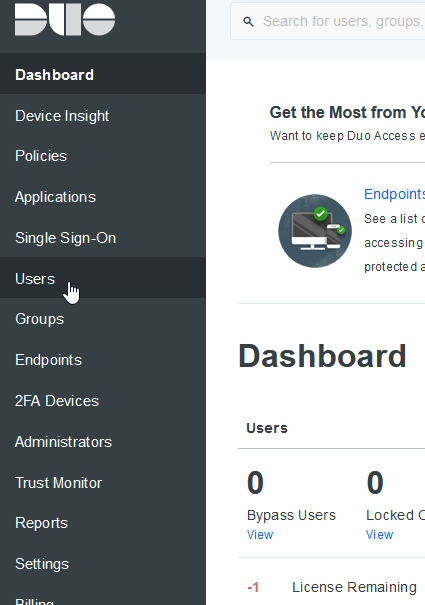Select Settings menu item
Image resolution: width=425 pixels, height=605 pixels.
(103, 564)
